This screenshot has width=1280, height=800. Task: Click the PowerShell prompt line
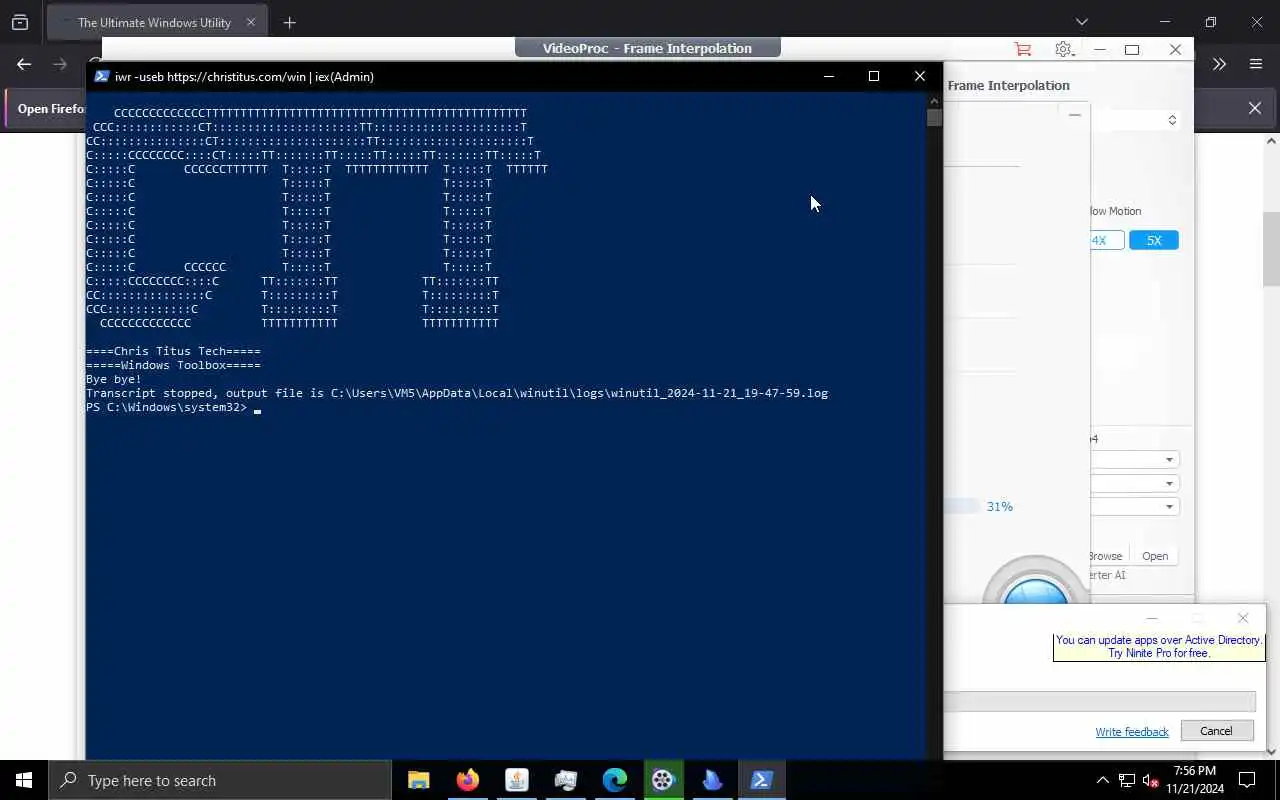click(x=173, y=408)
